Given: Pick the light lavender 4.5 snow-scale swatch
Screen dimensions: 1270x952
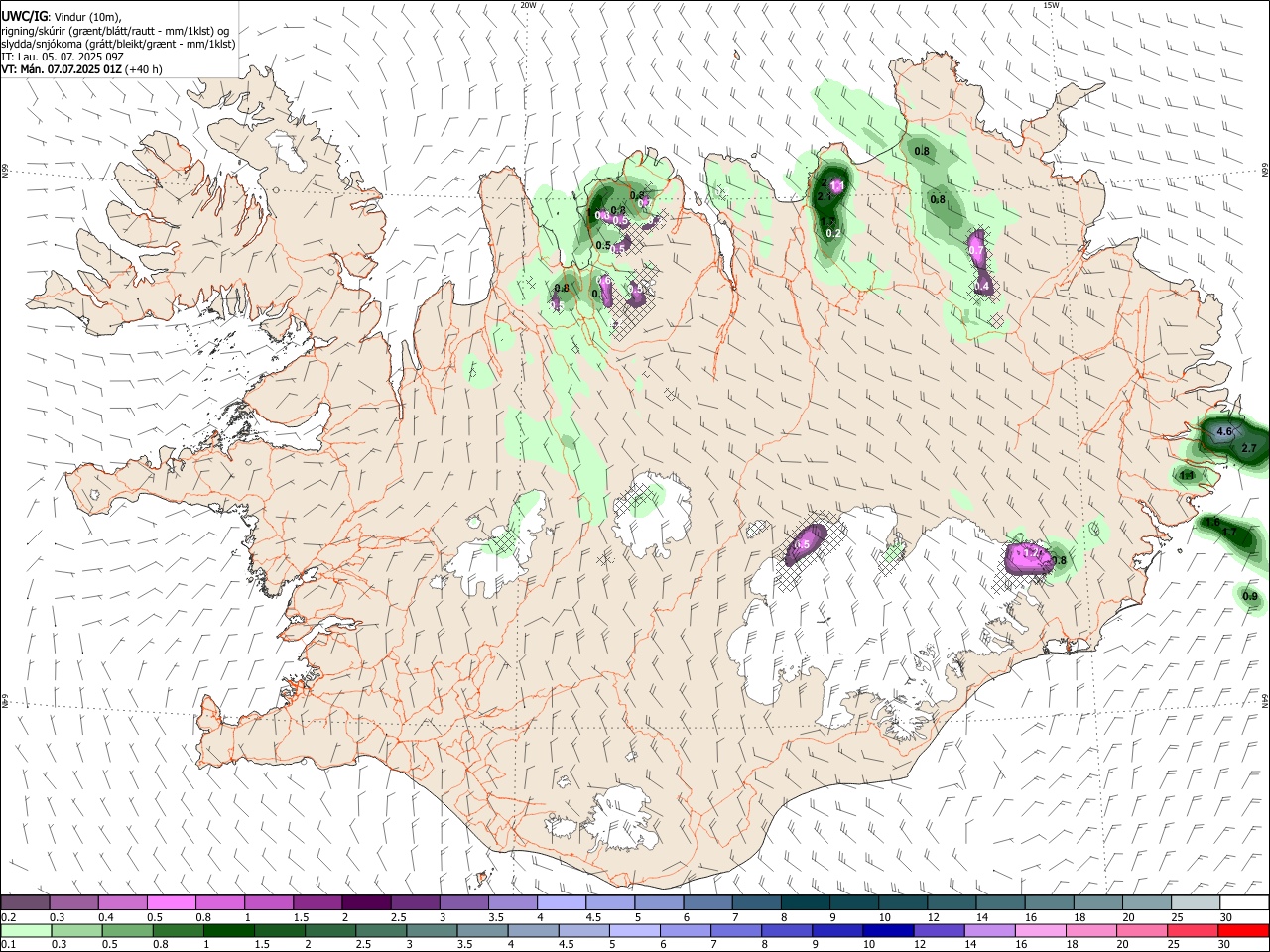Looking at the screenshot, I should 610,903.
